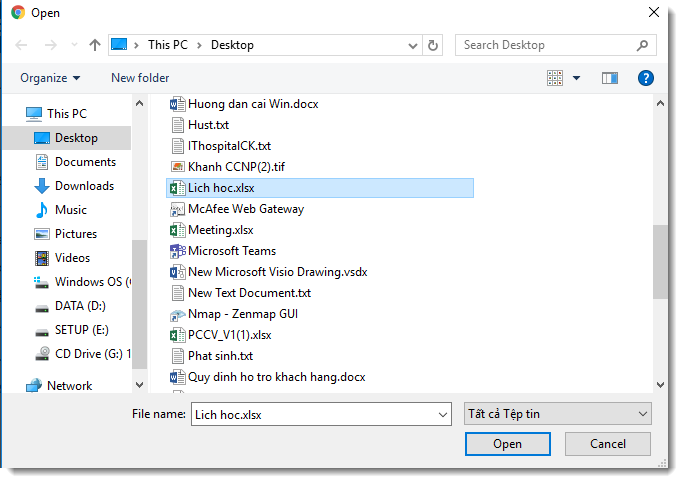Open the Organize menu
The image size is (683, 483).
tap(50, 78)
